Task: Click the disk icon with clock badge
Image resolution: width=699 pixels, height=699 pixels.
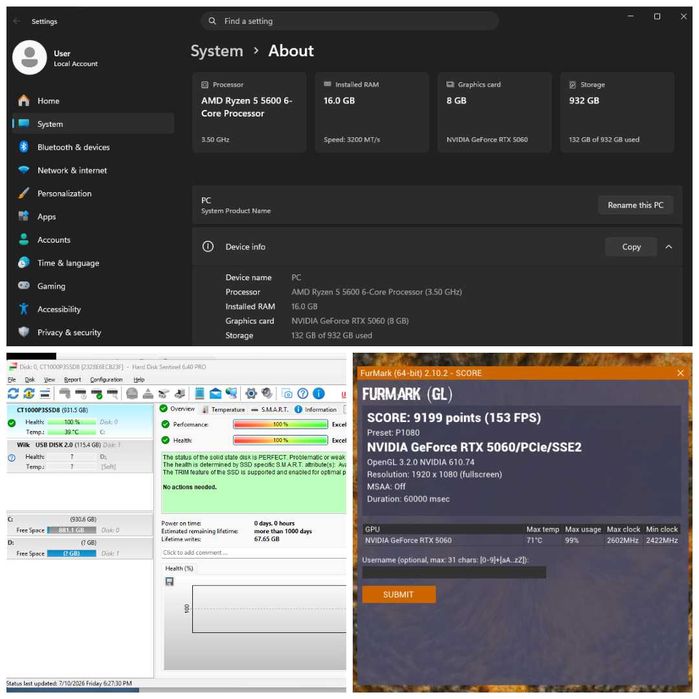Action: click(x=81, y=393)
